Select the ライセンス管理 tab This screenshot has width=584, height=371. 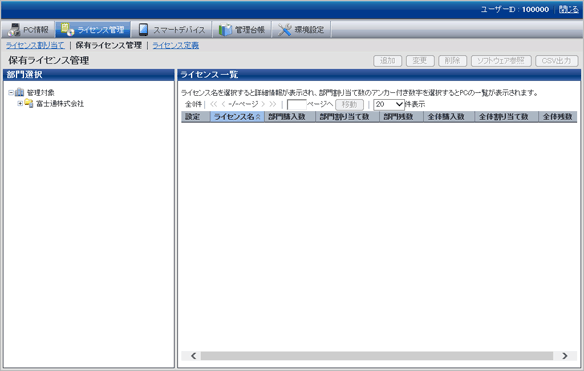tap(93, 29)
